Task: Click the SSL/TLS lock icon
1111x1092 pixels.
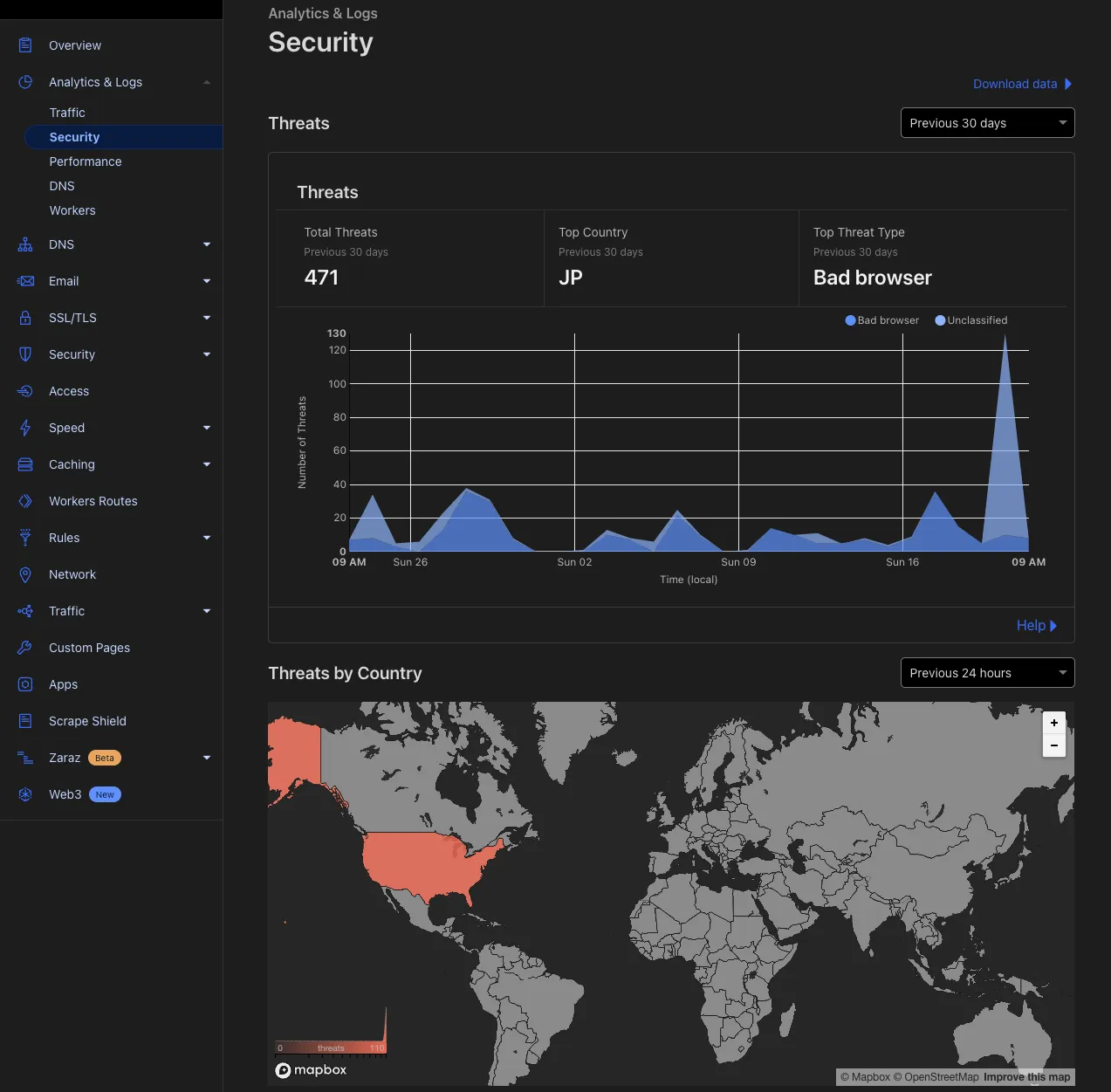Action: pyautogui.click(x=25, y=318)
